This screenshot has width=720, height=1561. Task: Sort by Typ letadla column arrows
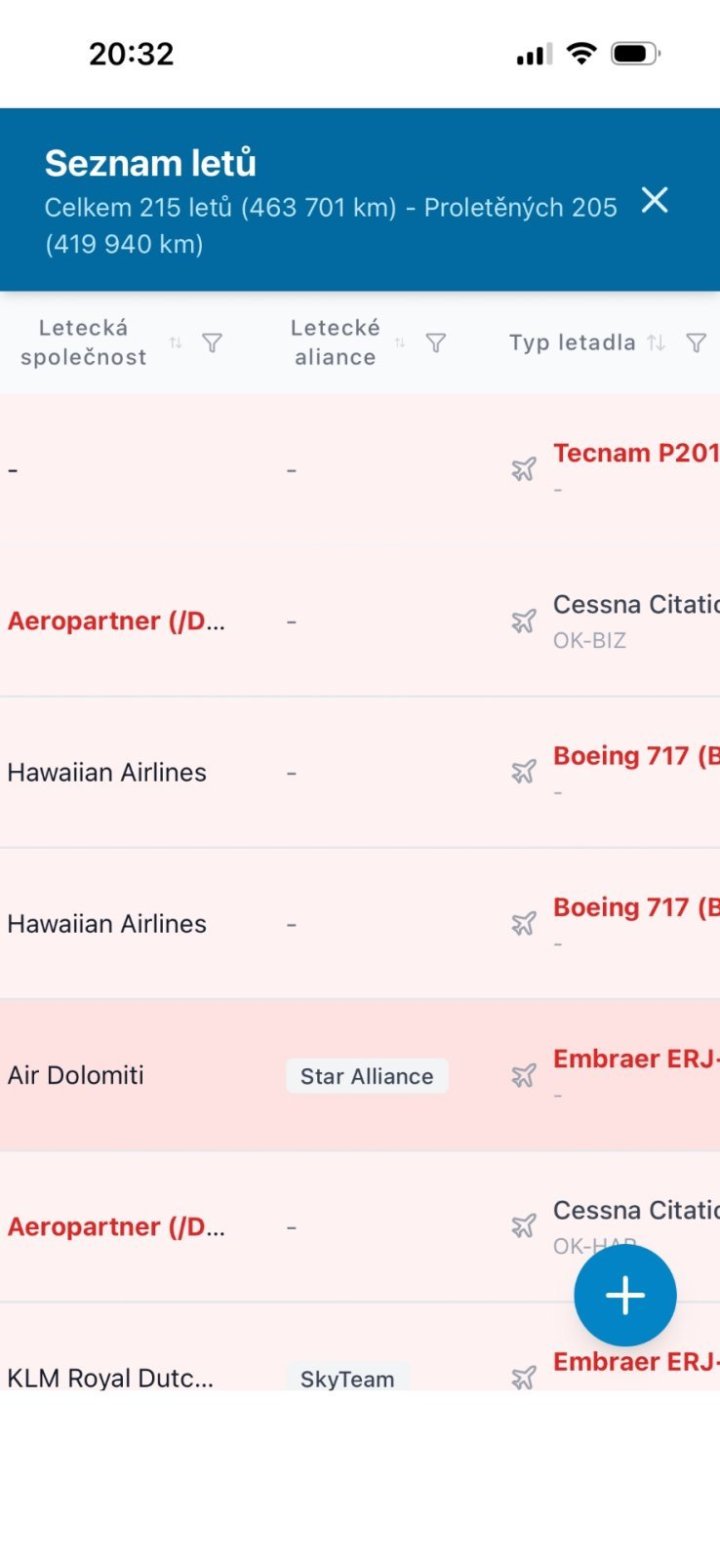[656, 343]
